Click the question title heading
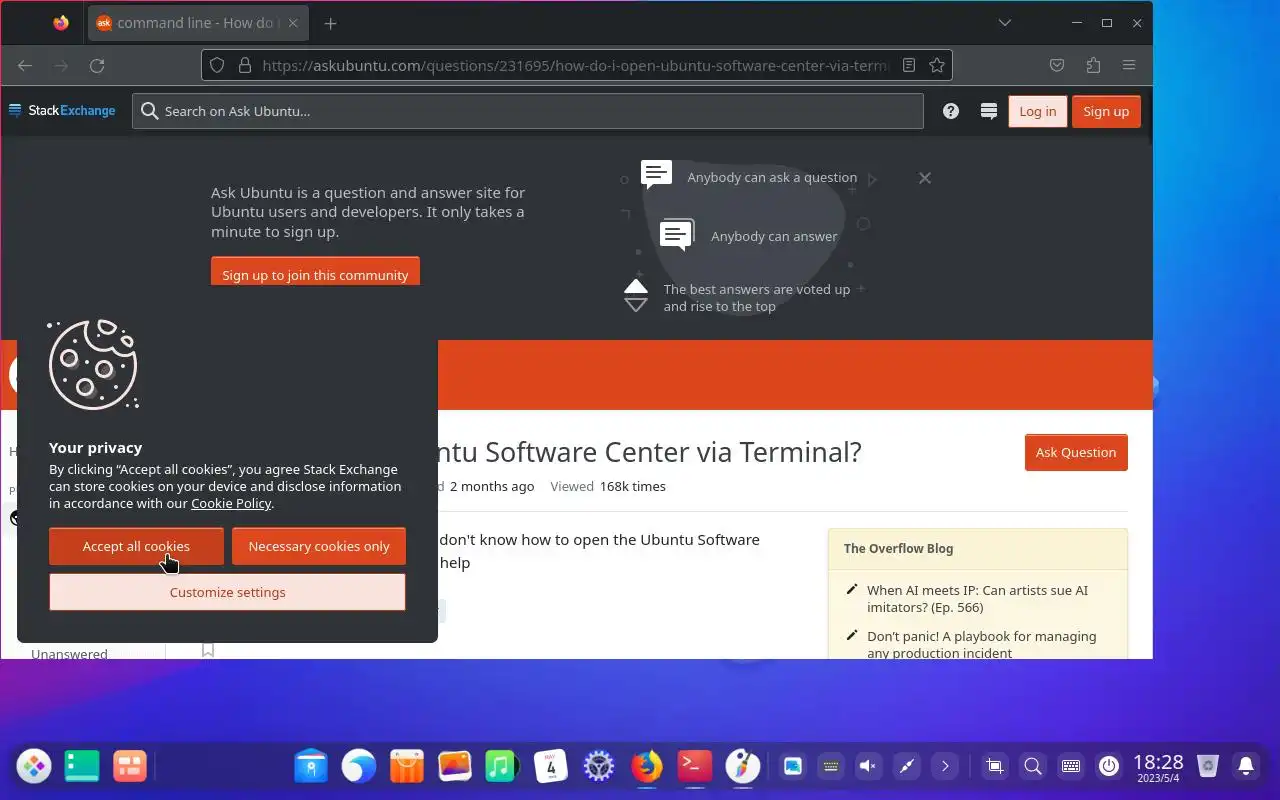Viewport: 1280px width, 800px height. coord(650,452)
